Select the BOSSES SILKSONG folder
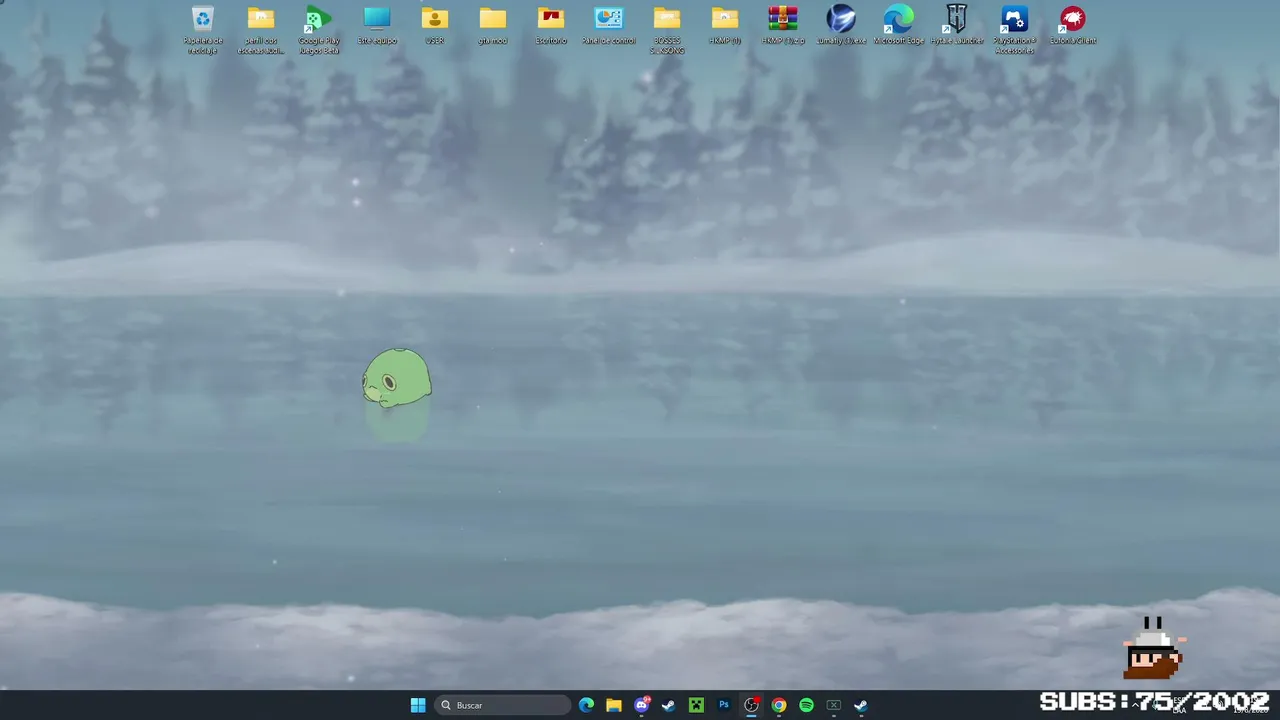Image resolution: width=1280 pixels, height=720 pixels. pyautogui.click(x=666, y=29)
